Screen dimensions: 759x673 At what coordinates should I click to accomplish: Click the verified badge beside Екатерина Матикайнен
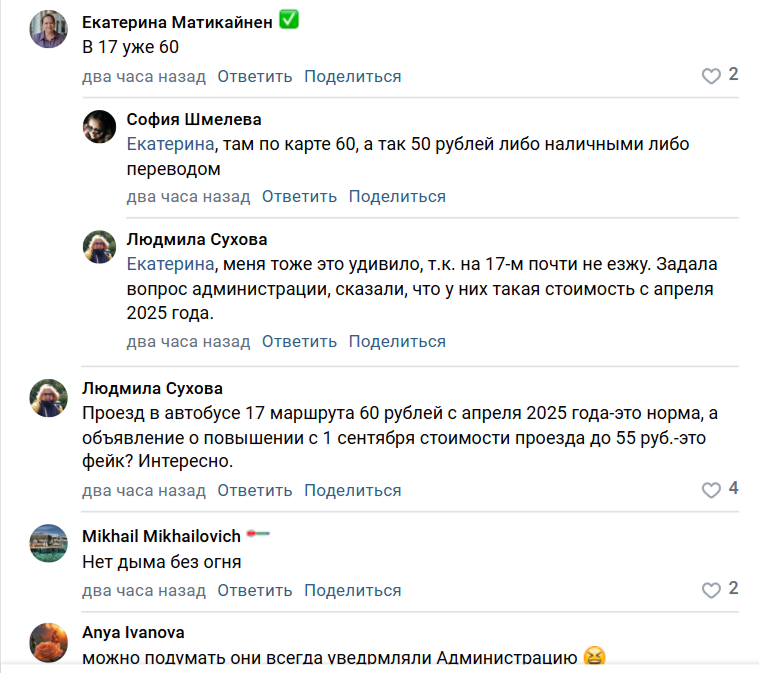pos(289,21)
